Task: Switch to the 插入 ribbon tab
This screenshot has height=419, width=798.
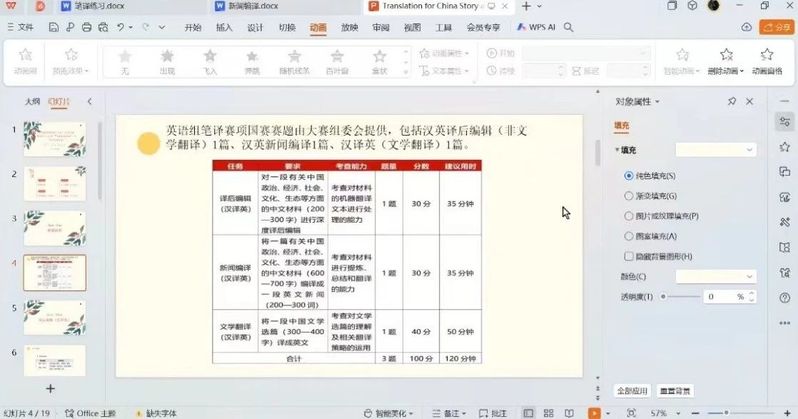Action: click(224, 28)
